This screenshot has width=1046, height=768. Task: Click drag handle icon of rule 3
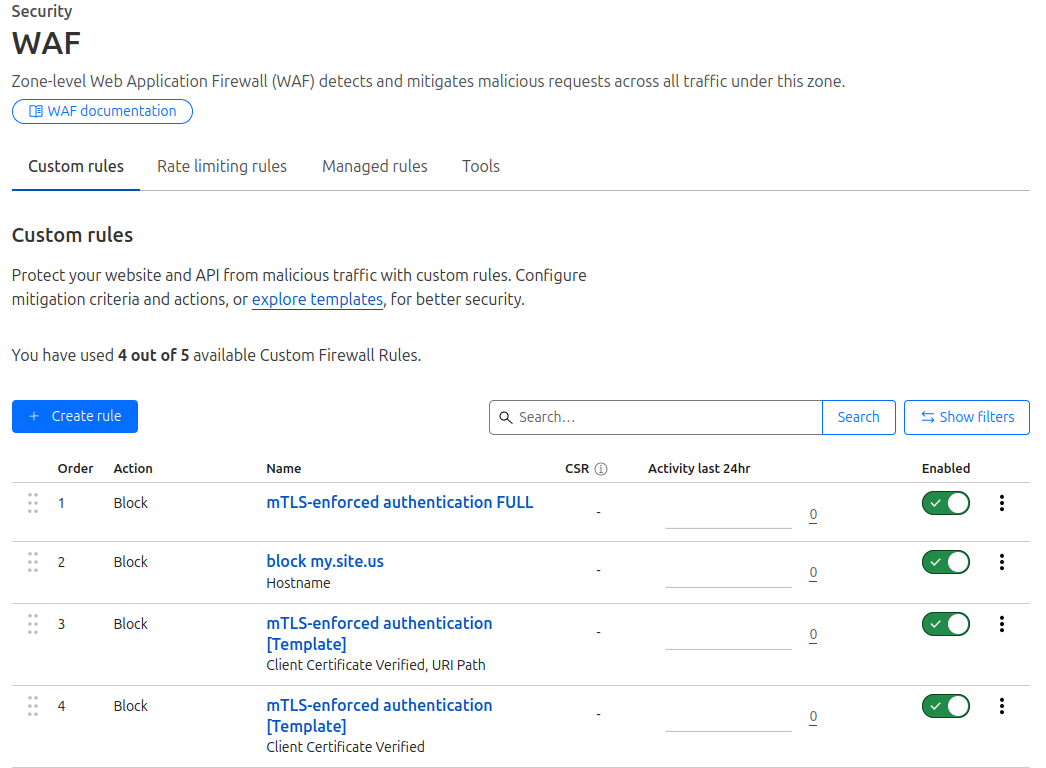tap(33, 624)
